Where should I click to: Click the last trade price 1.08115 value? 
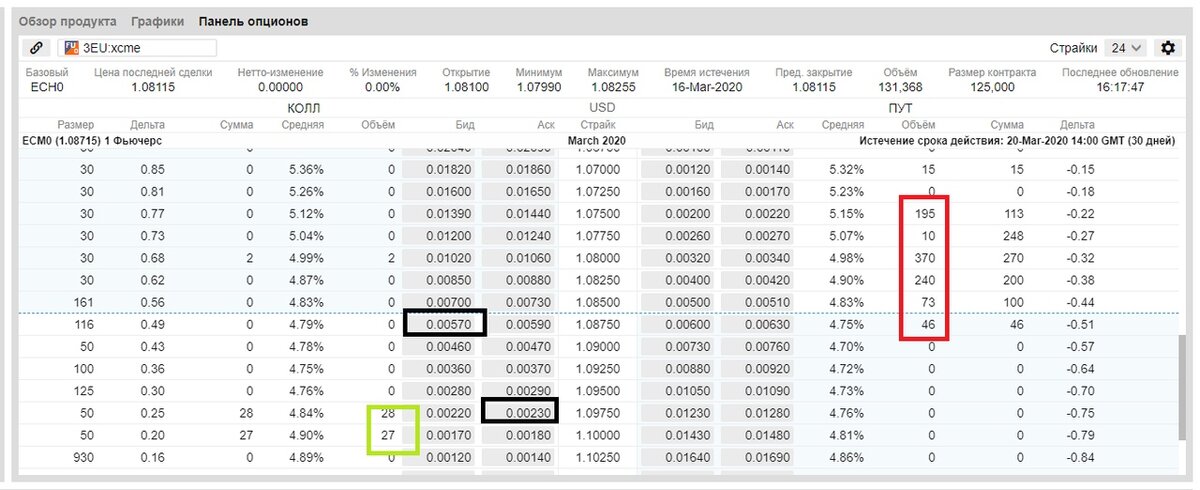point(153,87)
